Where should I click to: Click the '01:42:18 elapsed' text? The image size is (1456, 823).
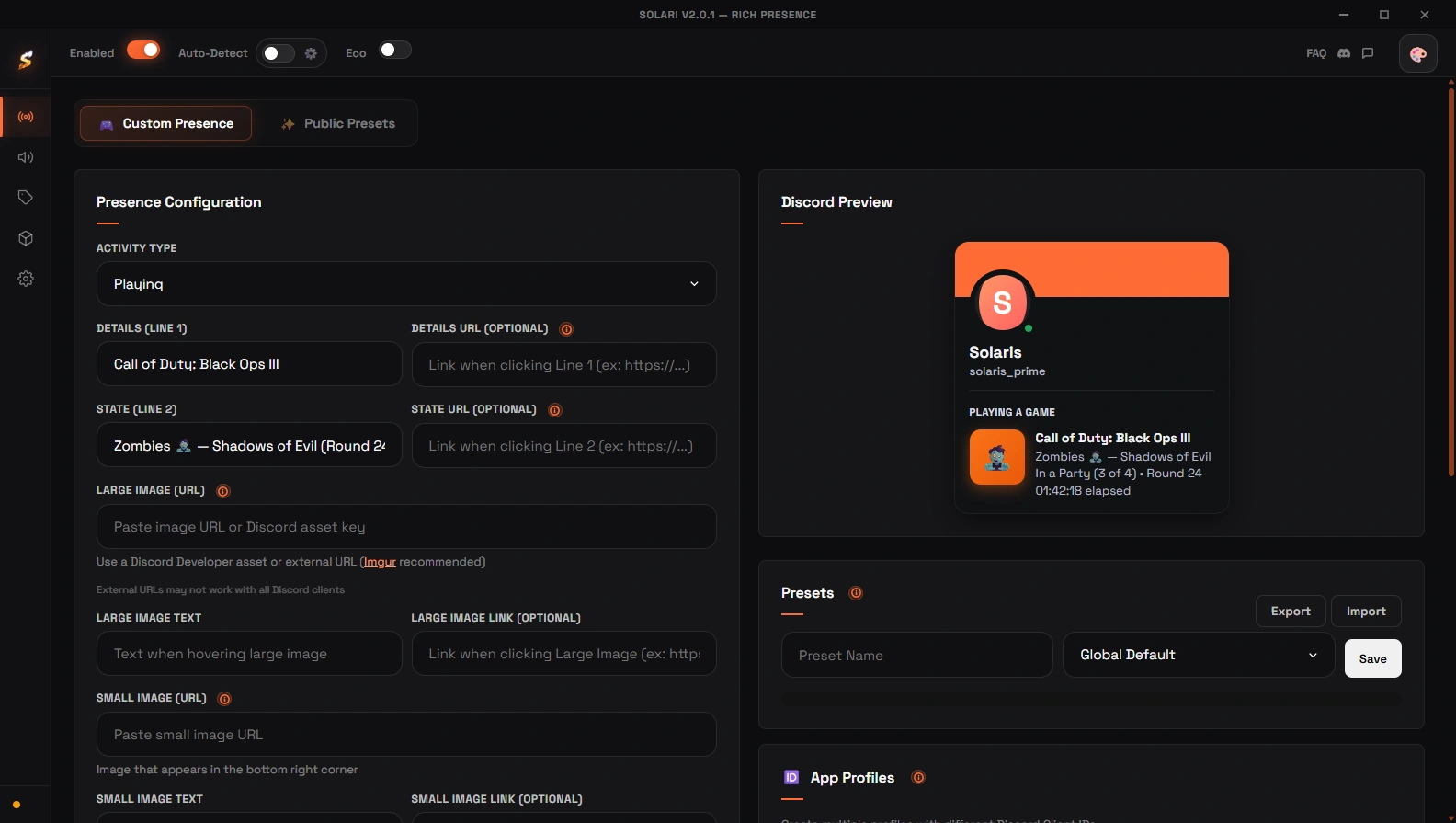coord(1083,491)
